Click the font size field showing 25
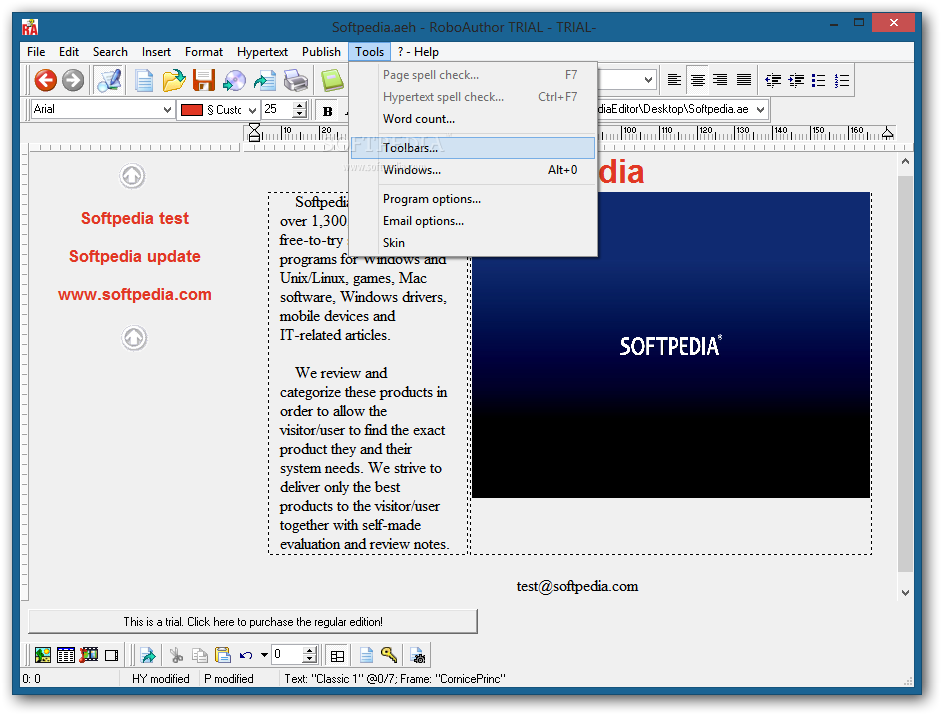Image resolution: width=942 pixels, height=715 pixels. [x=277, y=109]
